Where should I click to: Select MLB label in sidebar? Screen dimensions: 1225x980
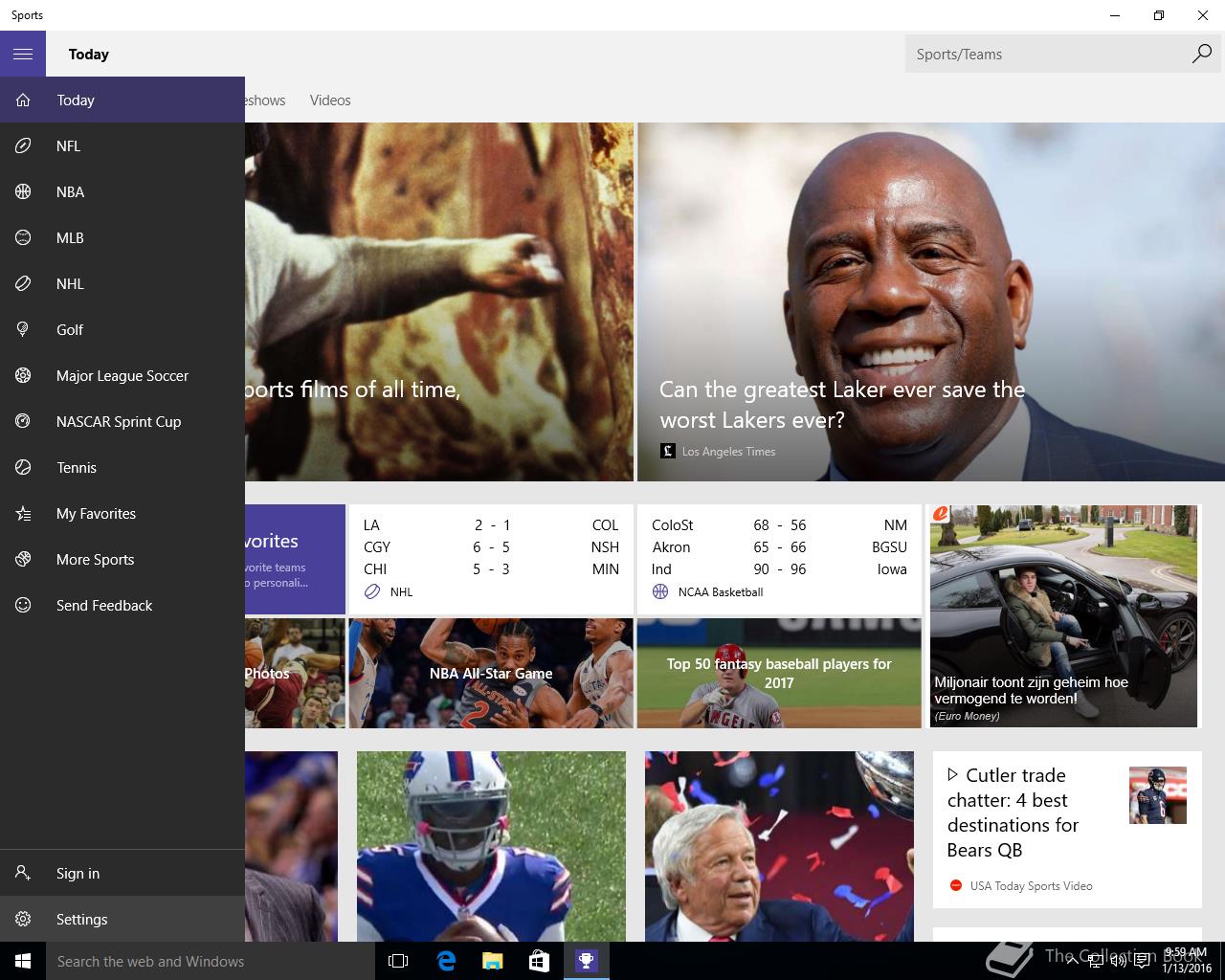[70, 237]
